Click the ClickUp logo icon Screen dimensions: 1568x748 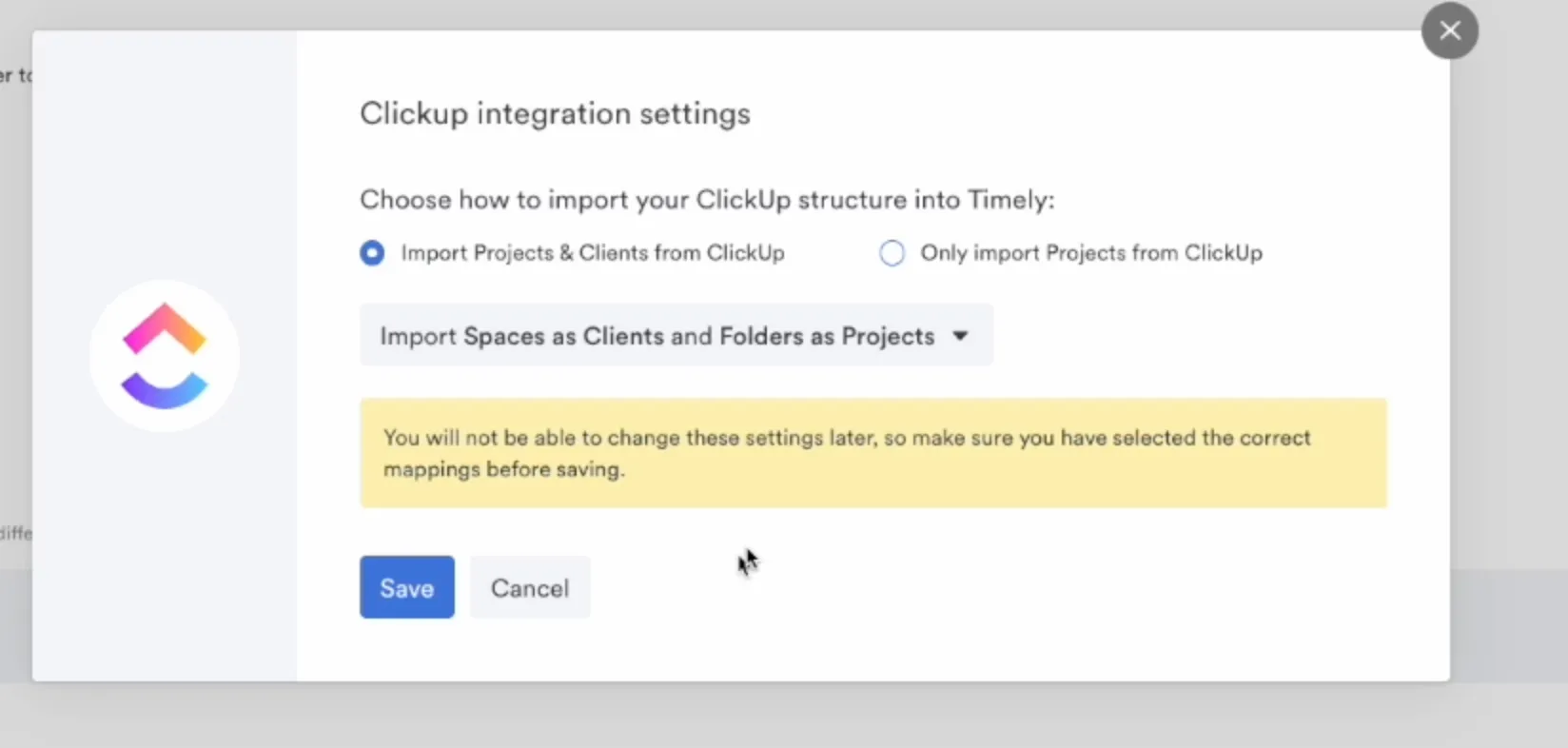pos(165,356)
